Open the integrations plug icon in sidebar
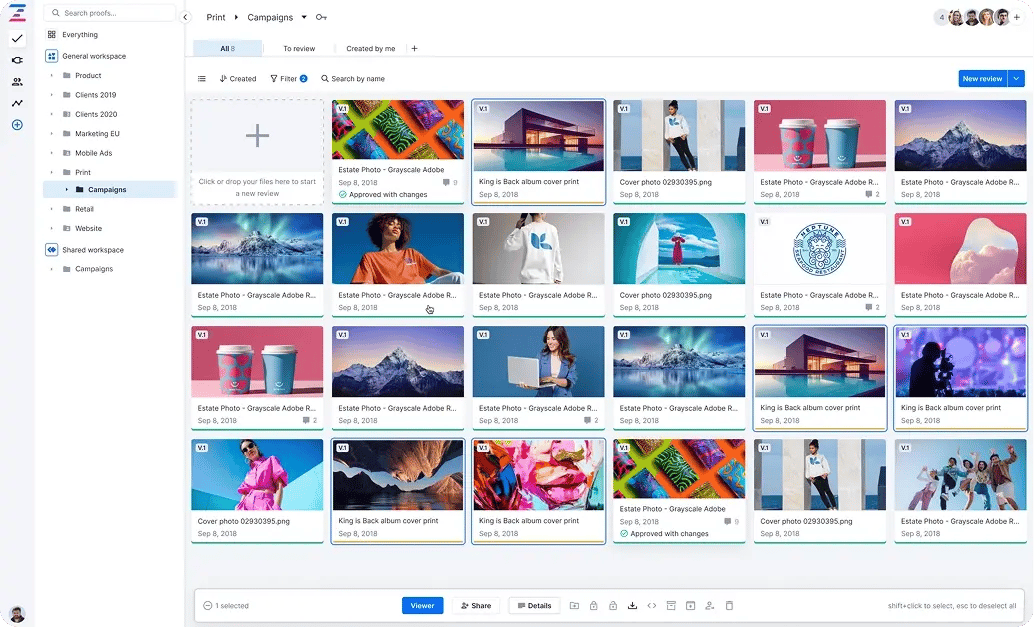This screenshot has height=627, width=1034. pyautogui.click(x=16, y=60)
